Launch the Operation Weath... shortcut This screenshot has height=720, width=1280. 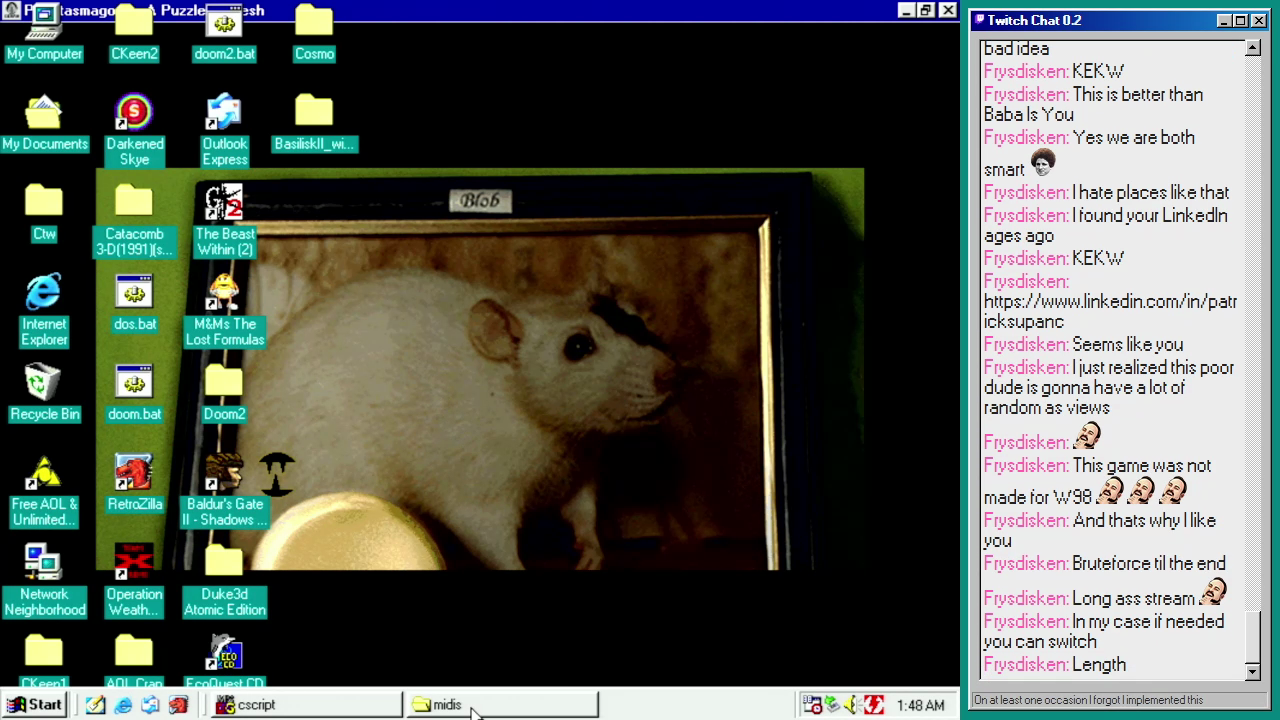coord(134,581)
